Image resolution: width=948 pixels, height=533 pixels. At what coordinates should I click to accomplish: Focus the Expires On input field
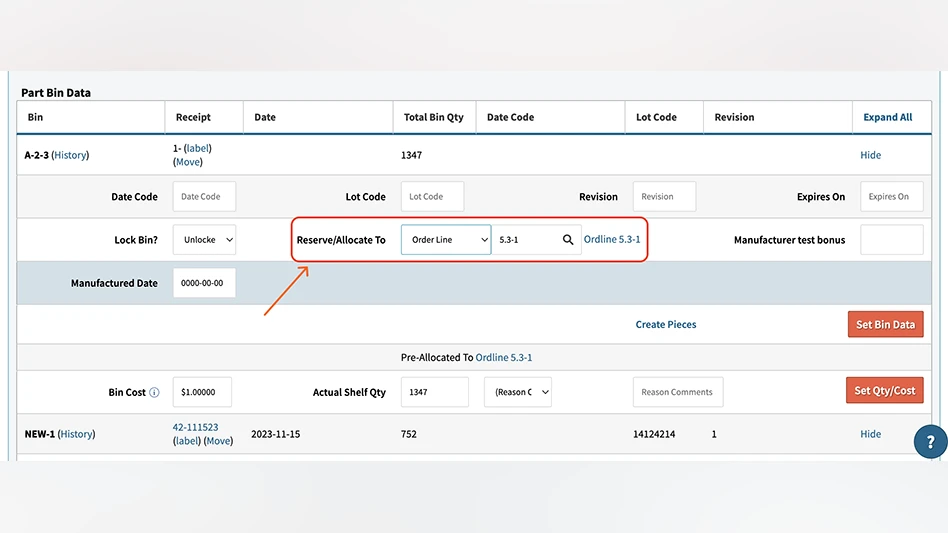click(892, 196)
